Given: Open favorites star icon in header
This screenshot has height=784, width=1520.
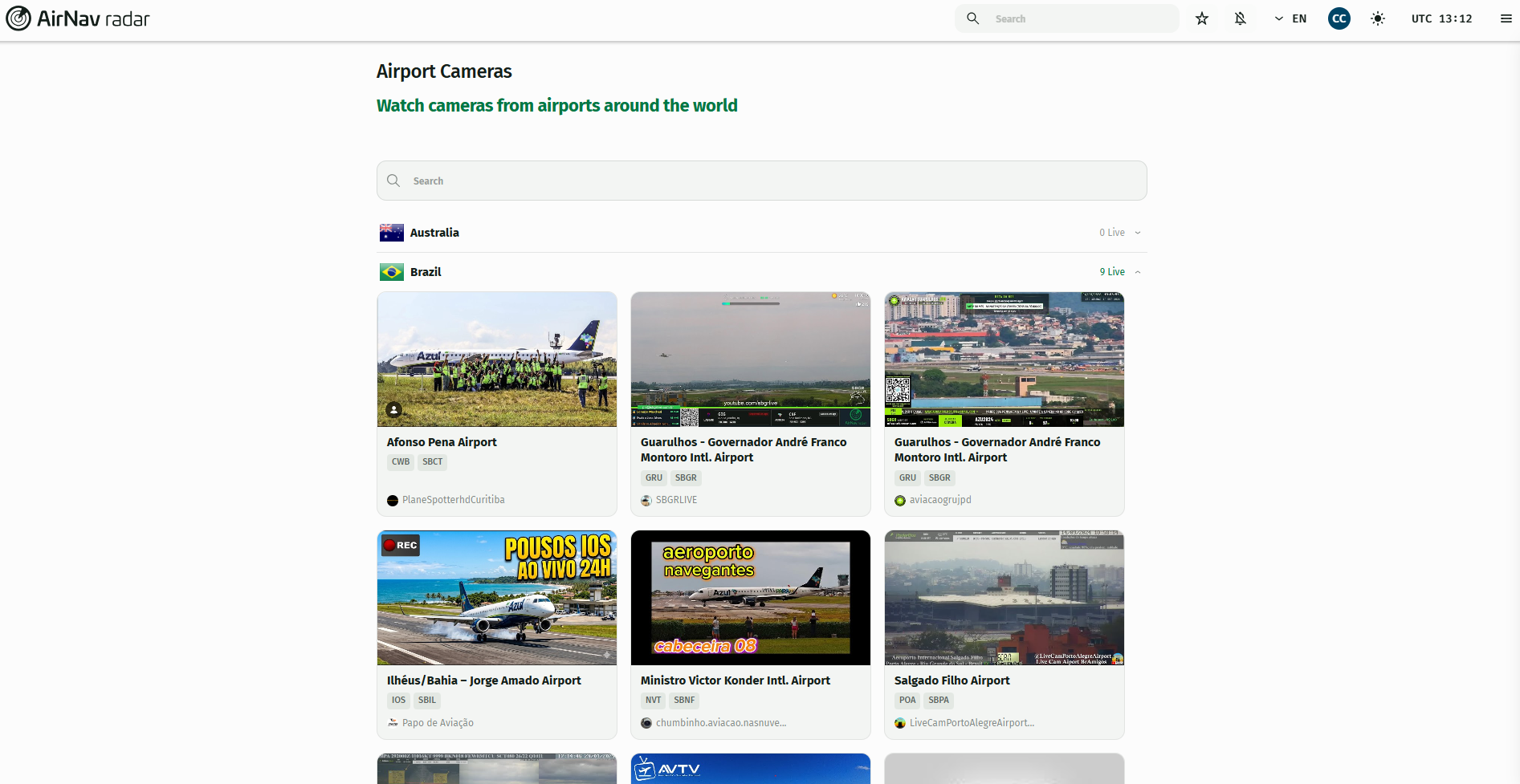Looking at the screenshot, I should 1202,18.
